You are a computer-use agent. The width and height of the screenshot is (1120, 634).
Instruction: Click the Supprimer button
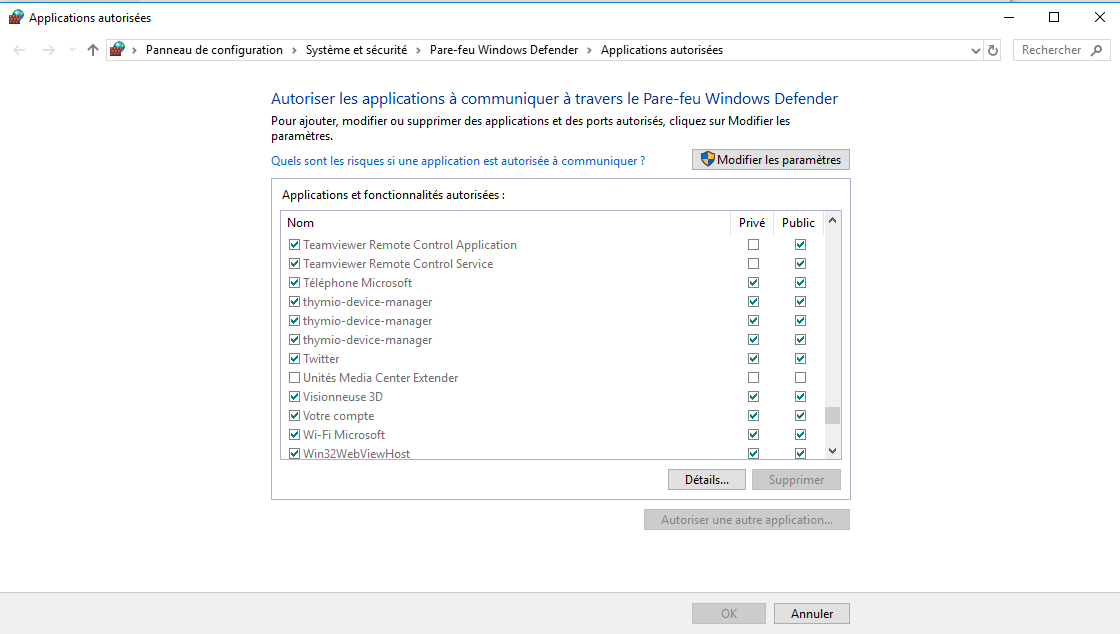click(x=796, y=480)
